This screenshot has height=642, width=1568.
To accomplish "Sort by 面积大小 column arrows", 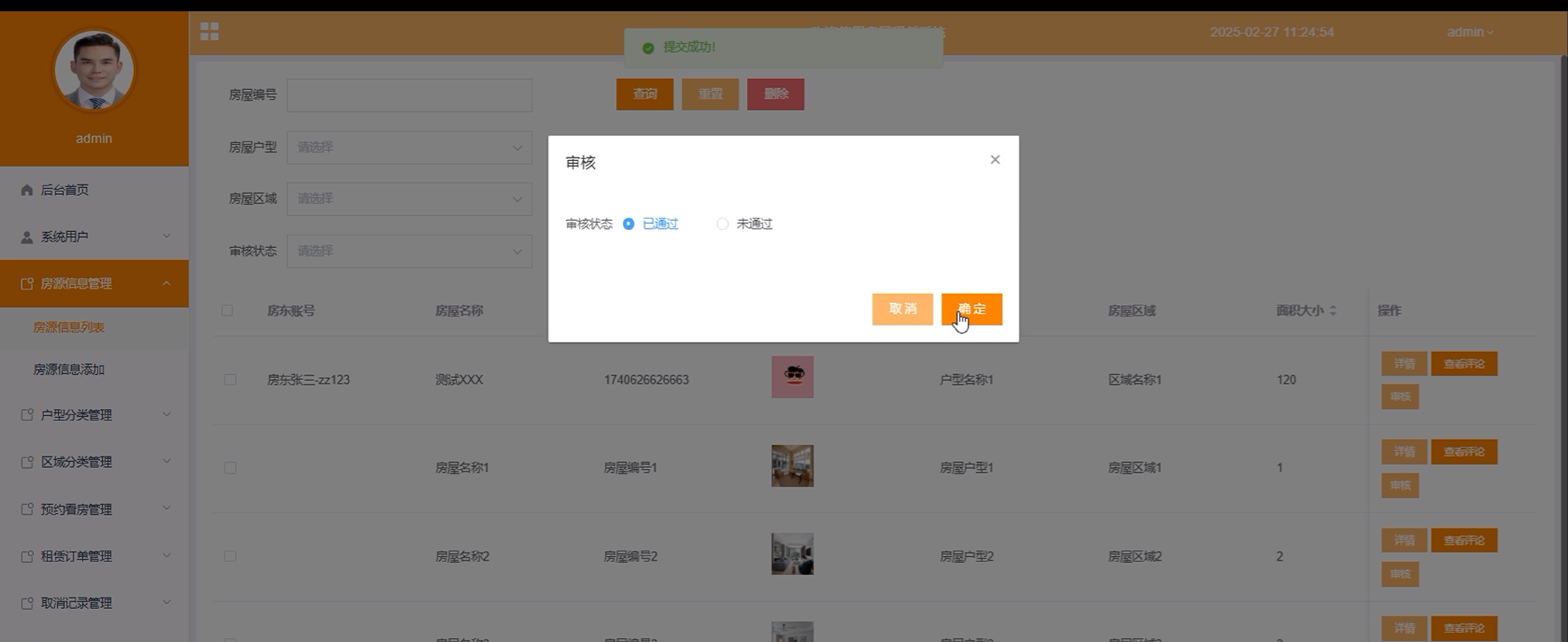I will 1333,311.
